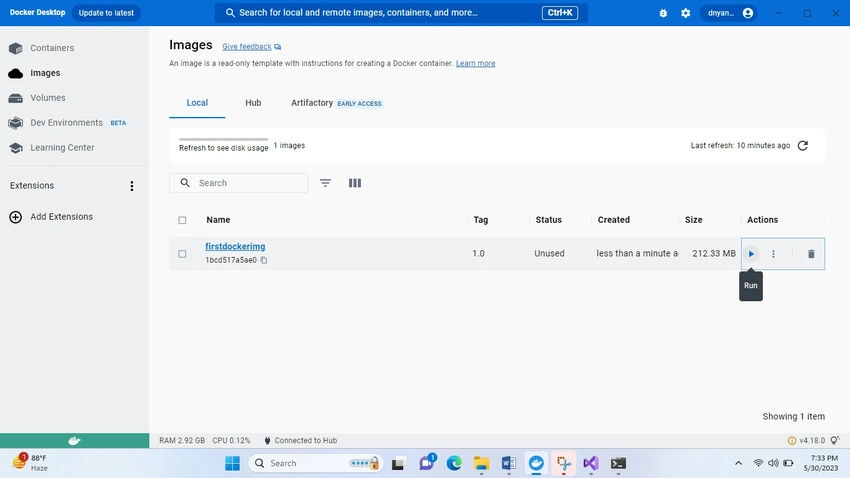
Task: Open Docker Desktop settings gear
Action: click(686, 13)
